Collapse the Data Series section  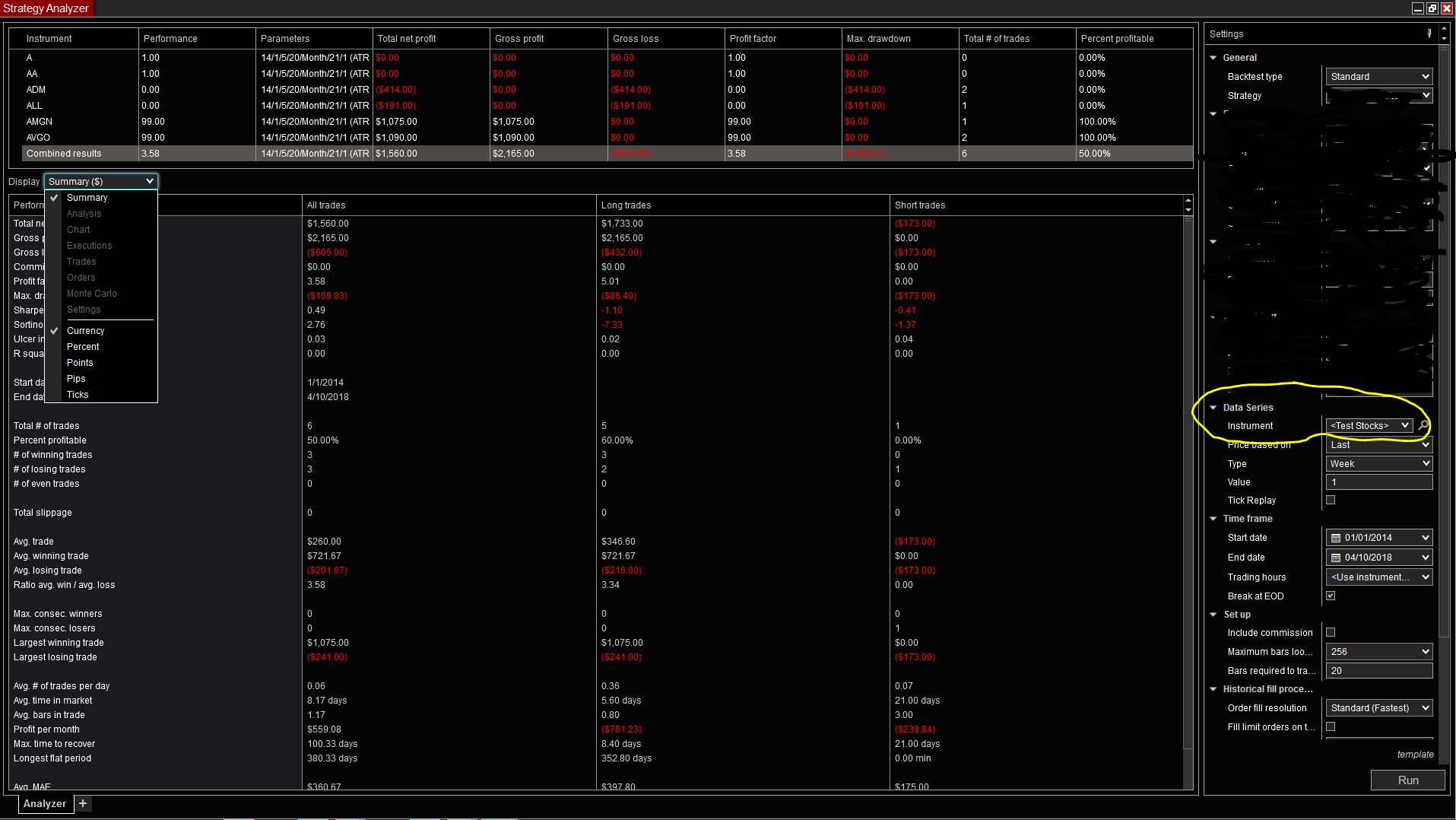pyautogui.click(x=1213, y=408)
